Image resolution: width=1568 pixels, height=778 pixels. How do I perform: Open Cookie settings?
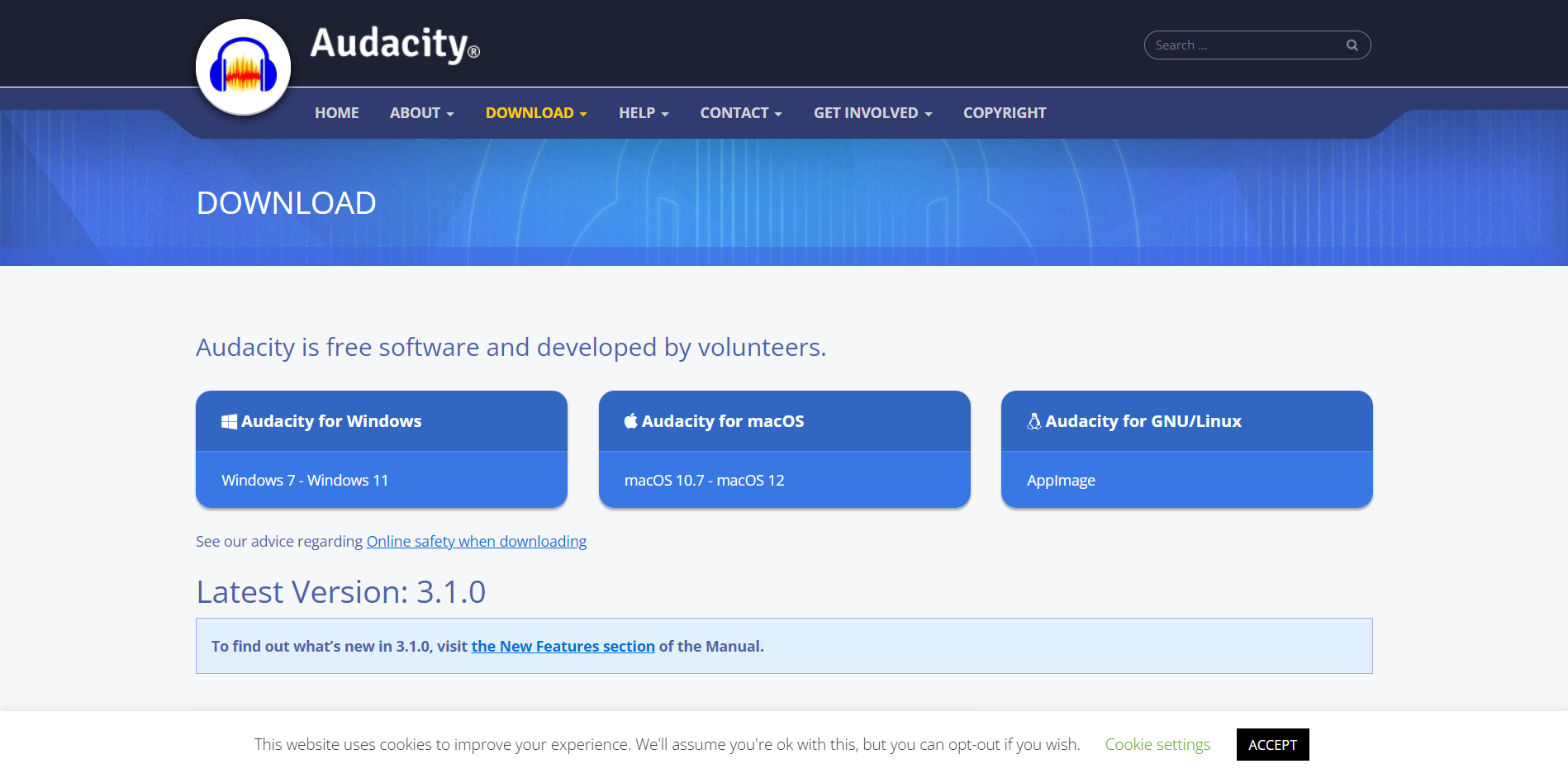pos(1157,745)
